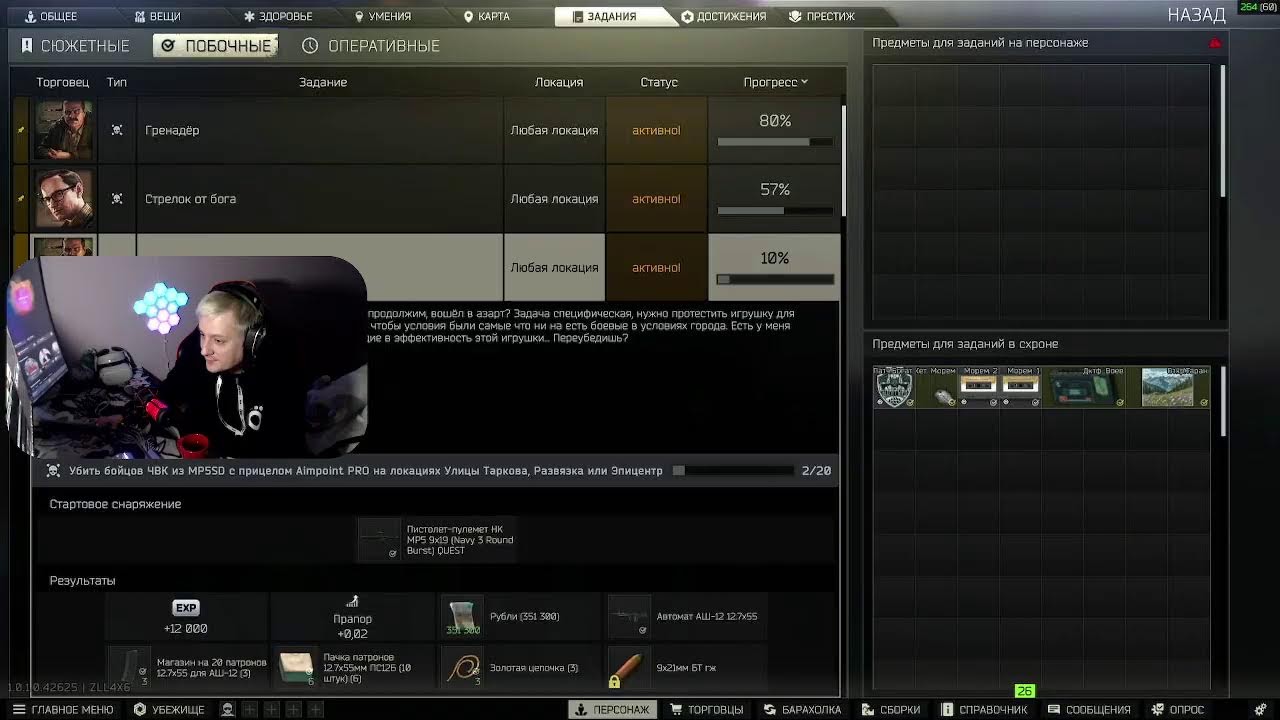Viewport: 1280px width, 720px height.
Task: Click the red alert icon top-right
Action: [x=1215, y=43]
